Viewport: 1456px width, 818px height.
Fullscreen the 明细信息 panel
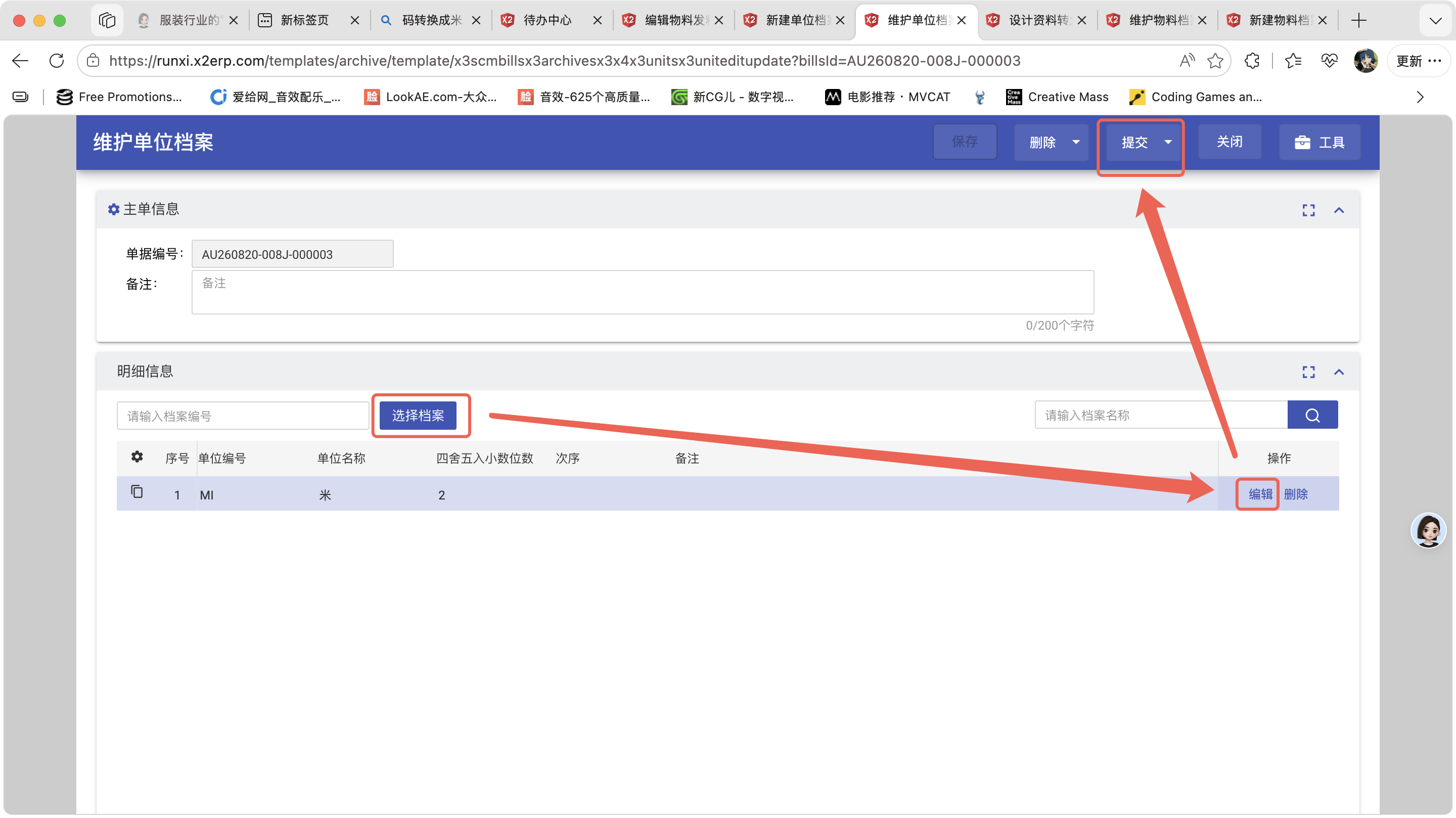pos(1308,372)
